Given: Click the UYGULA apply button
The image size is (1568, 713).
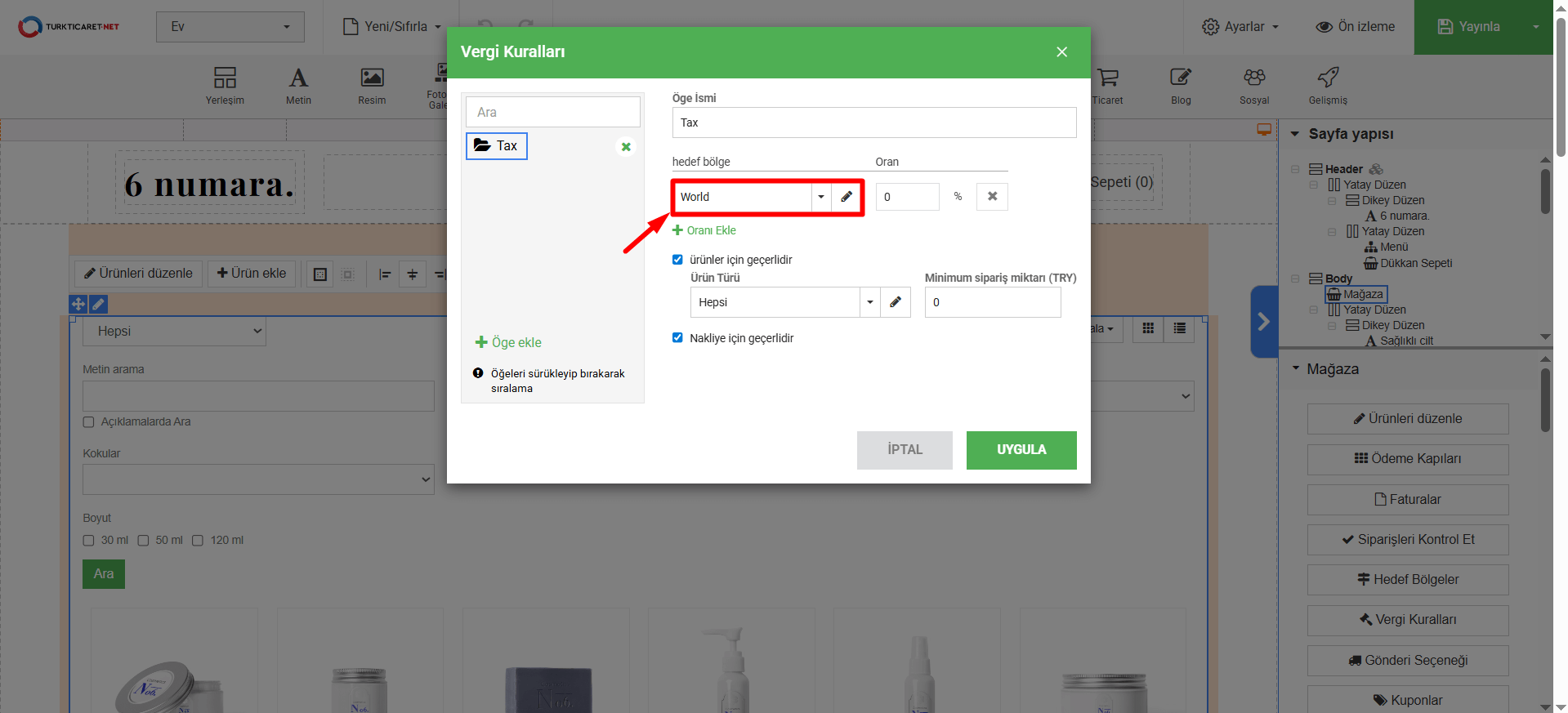Looking at the screenshot, I should (x=1021, y=450).
